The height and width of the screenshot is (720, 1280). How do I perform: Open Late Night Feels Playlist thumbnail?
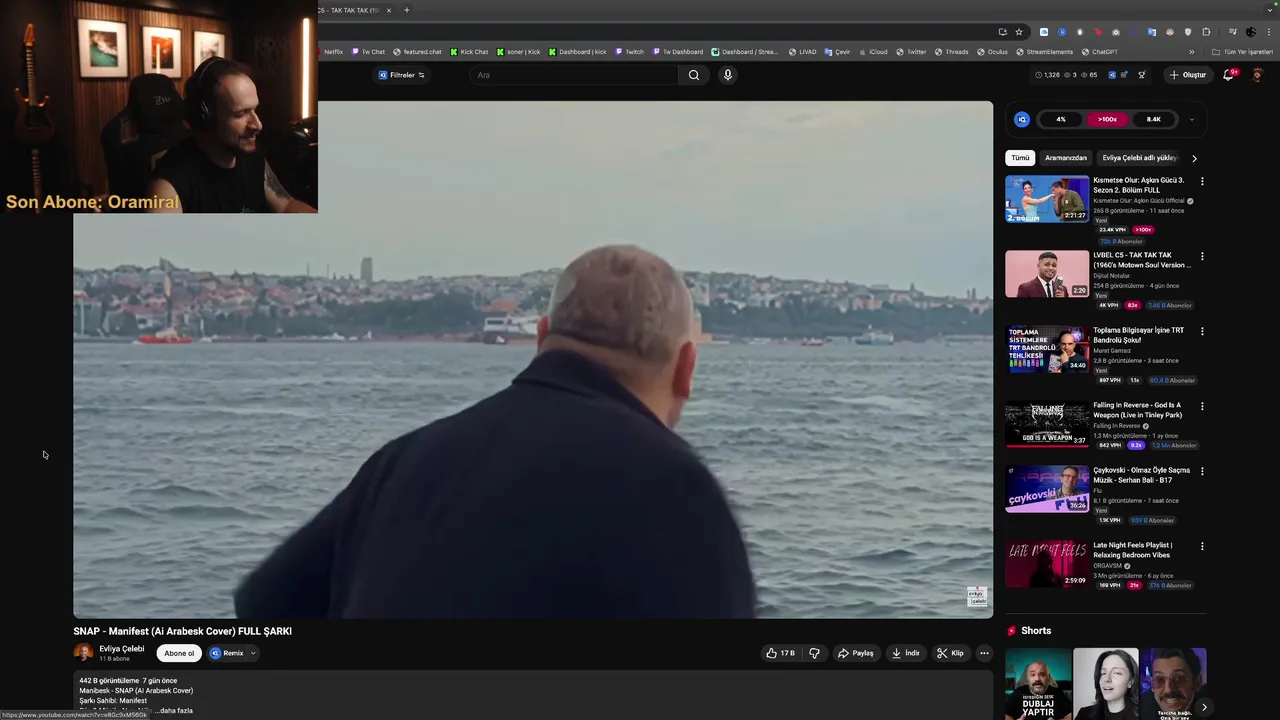tap(1047, 564)
